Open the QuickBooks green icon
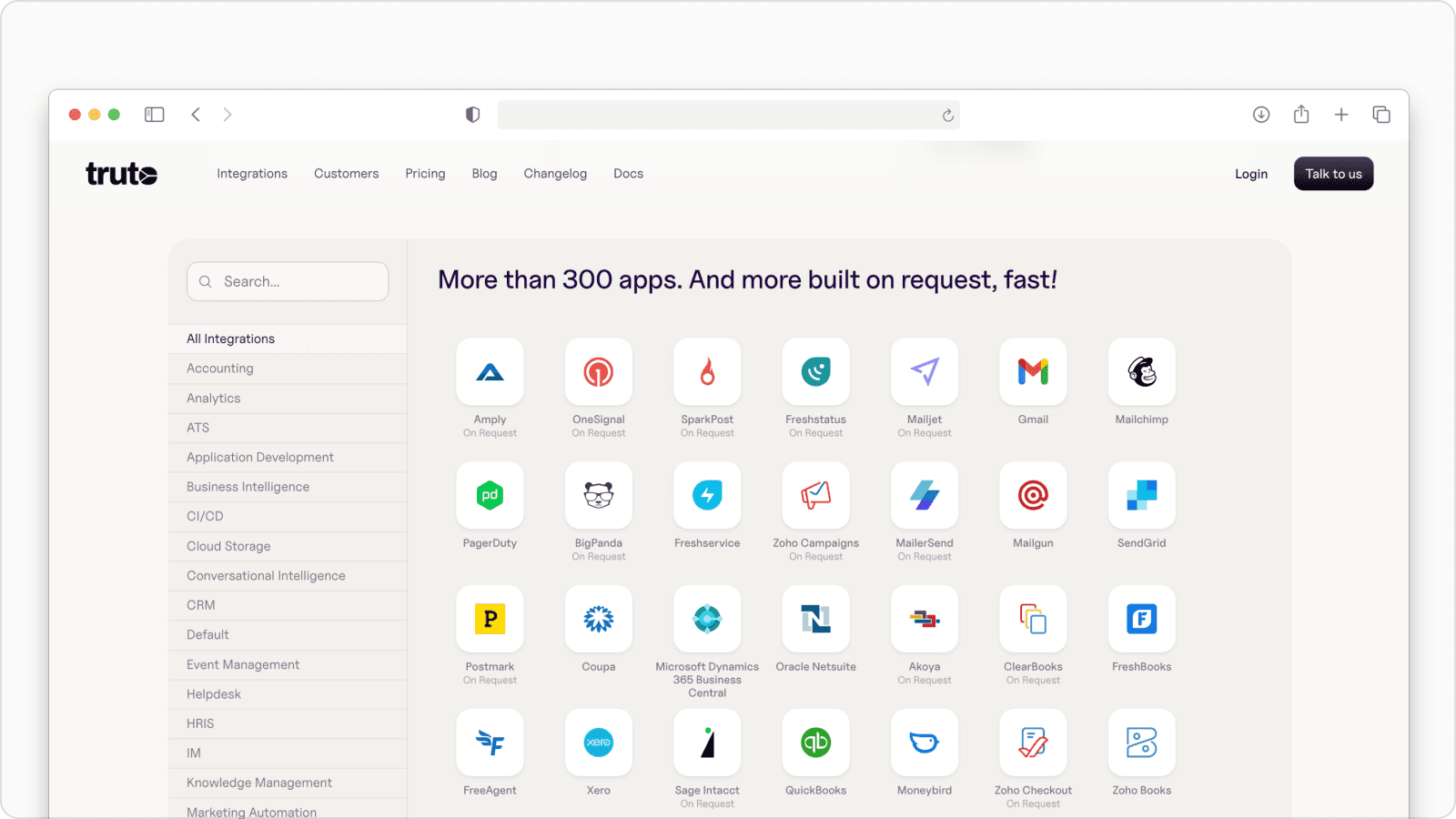Image resolution: width=1456 pixels, height=819 pixels. (x=816, y=743)
